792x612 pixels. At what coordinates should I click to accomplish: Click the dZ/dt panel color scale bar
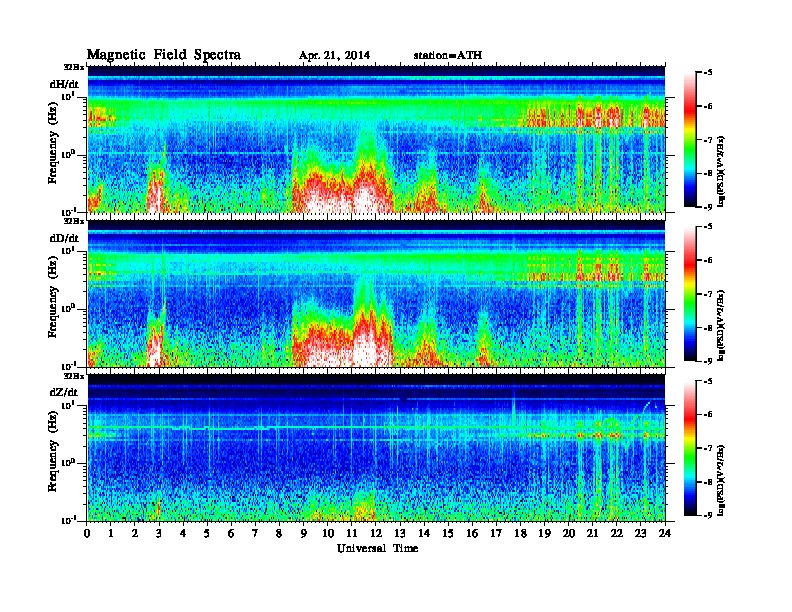tap(690, 448)
